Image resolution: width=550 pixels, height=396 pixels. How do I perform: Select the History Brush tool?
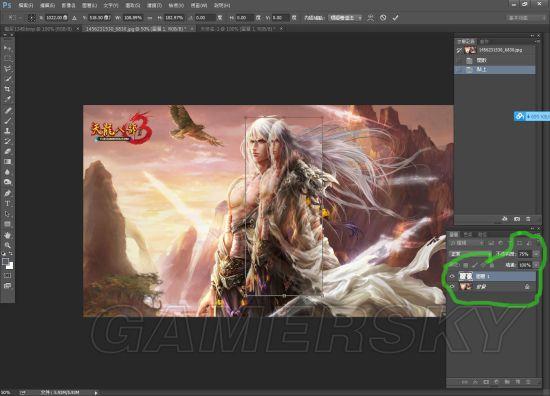point(7,141)
